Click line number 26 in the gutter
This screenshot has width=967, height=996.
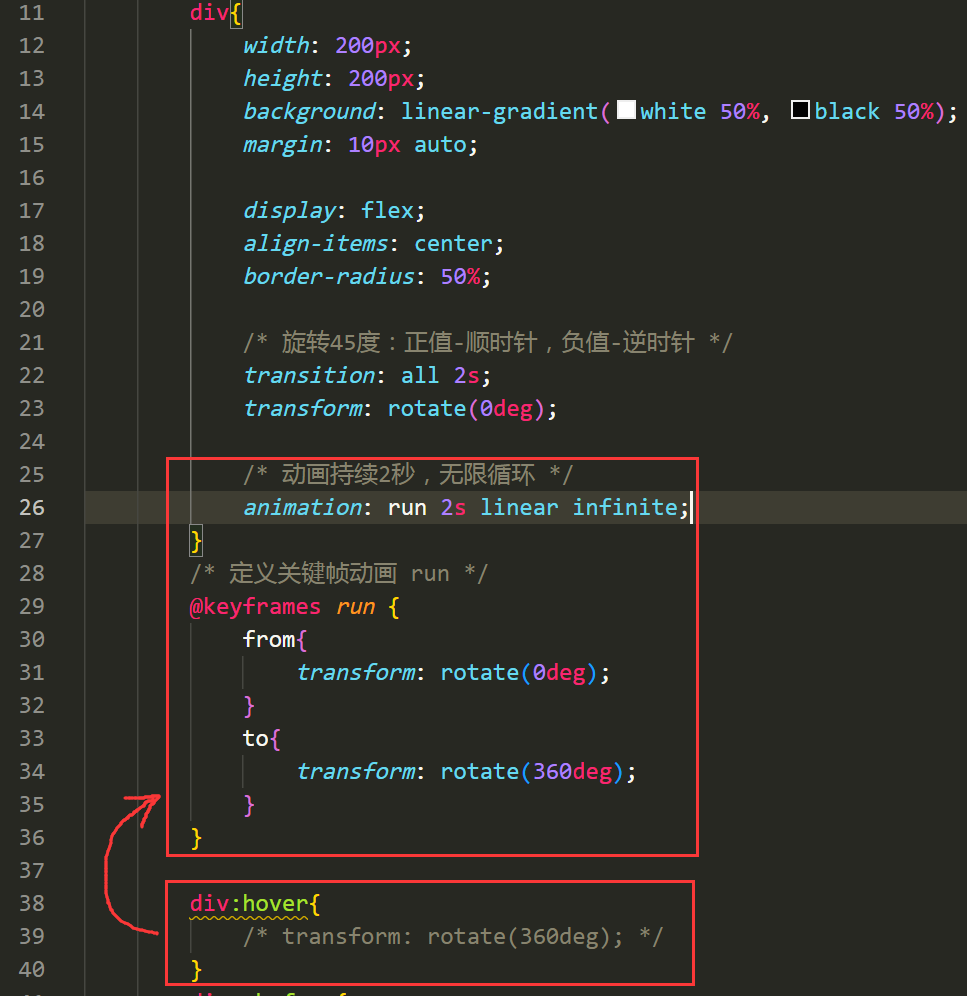(32, 507)
